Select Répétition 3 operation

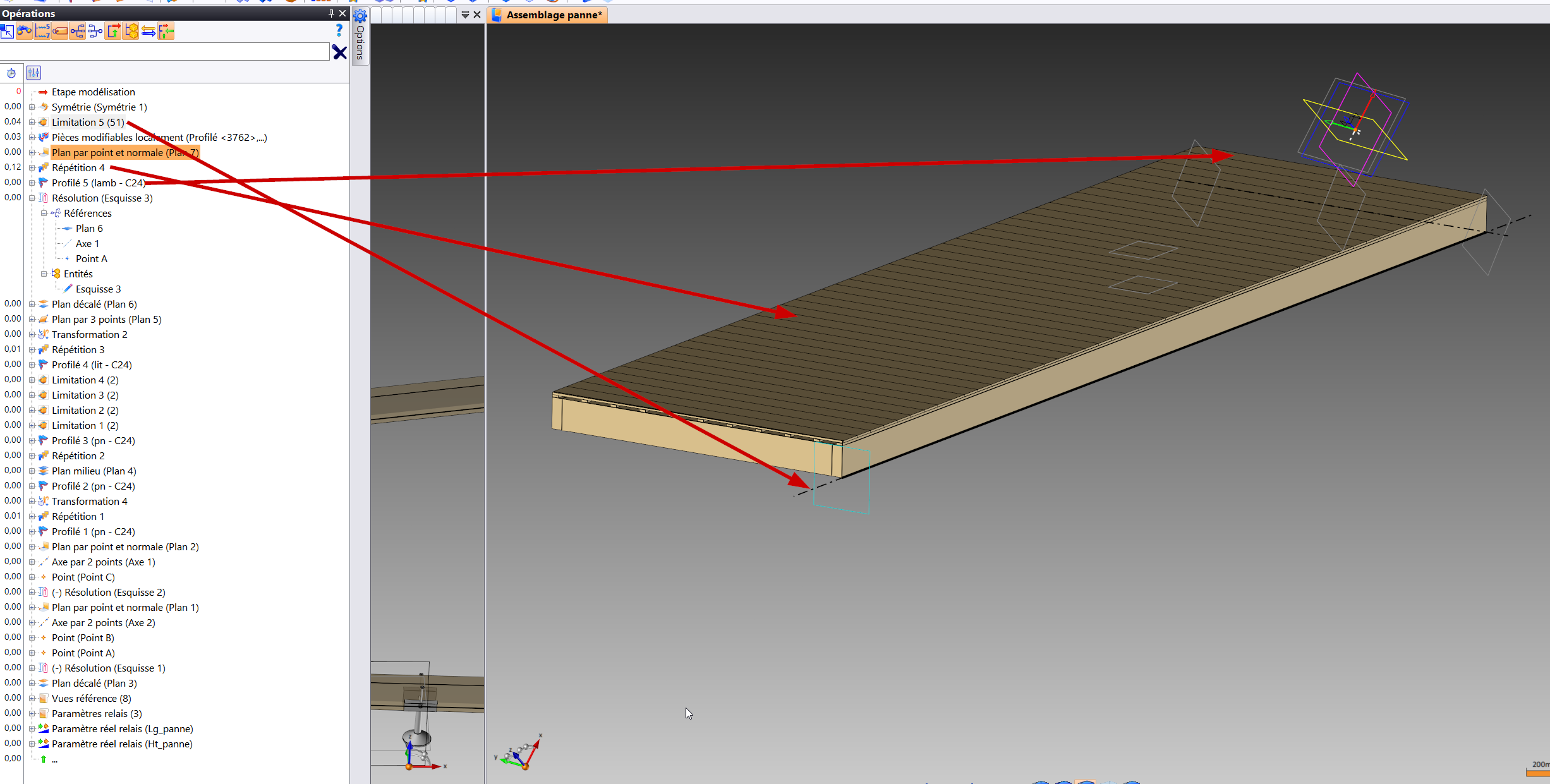point(78,350)
